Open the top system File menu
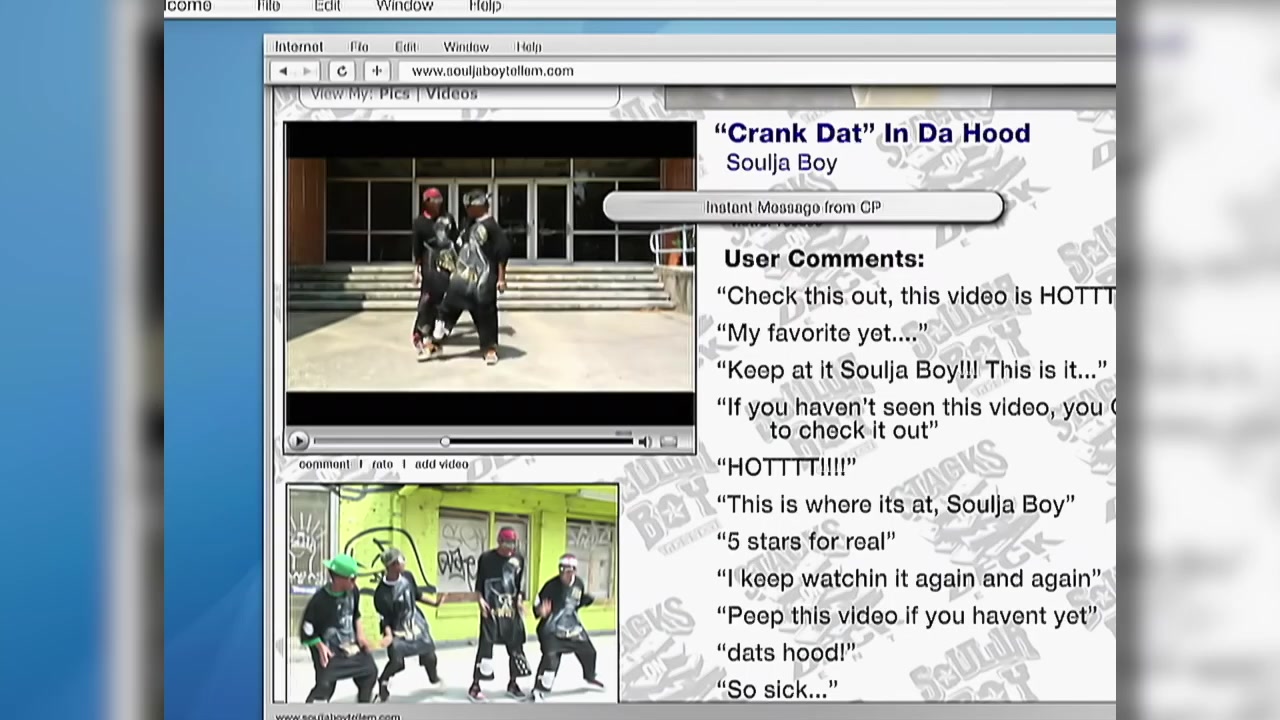This screenshot has width=1280, height=720. pos(268,6)
